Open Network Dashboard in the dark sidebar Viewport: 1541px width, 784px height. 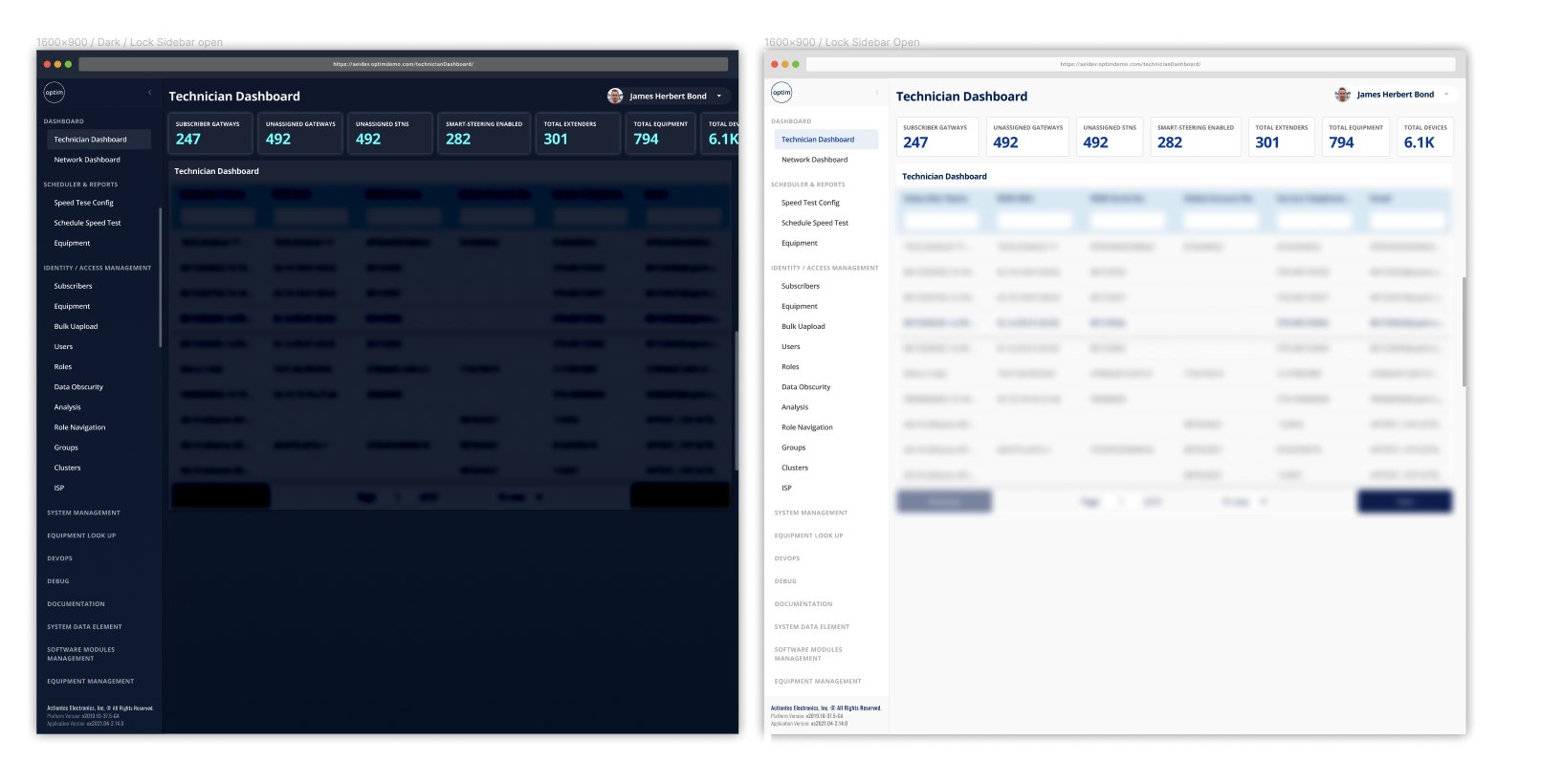(x=87, y=160)
